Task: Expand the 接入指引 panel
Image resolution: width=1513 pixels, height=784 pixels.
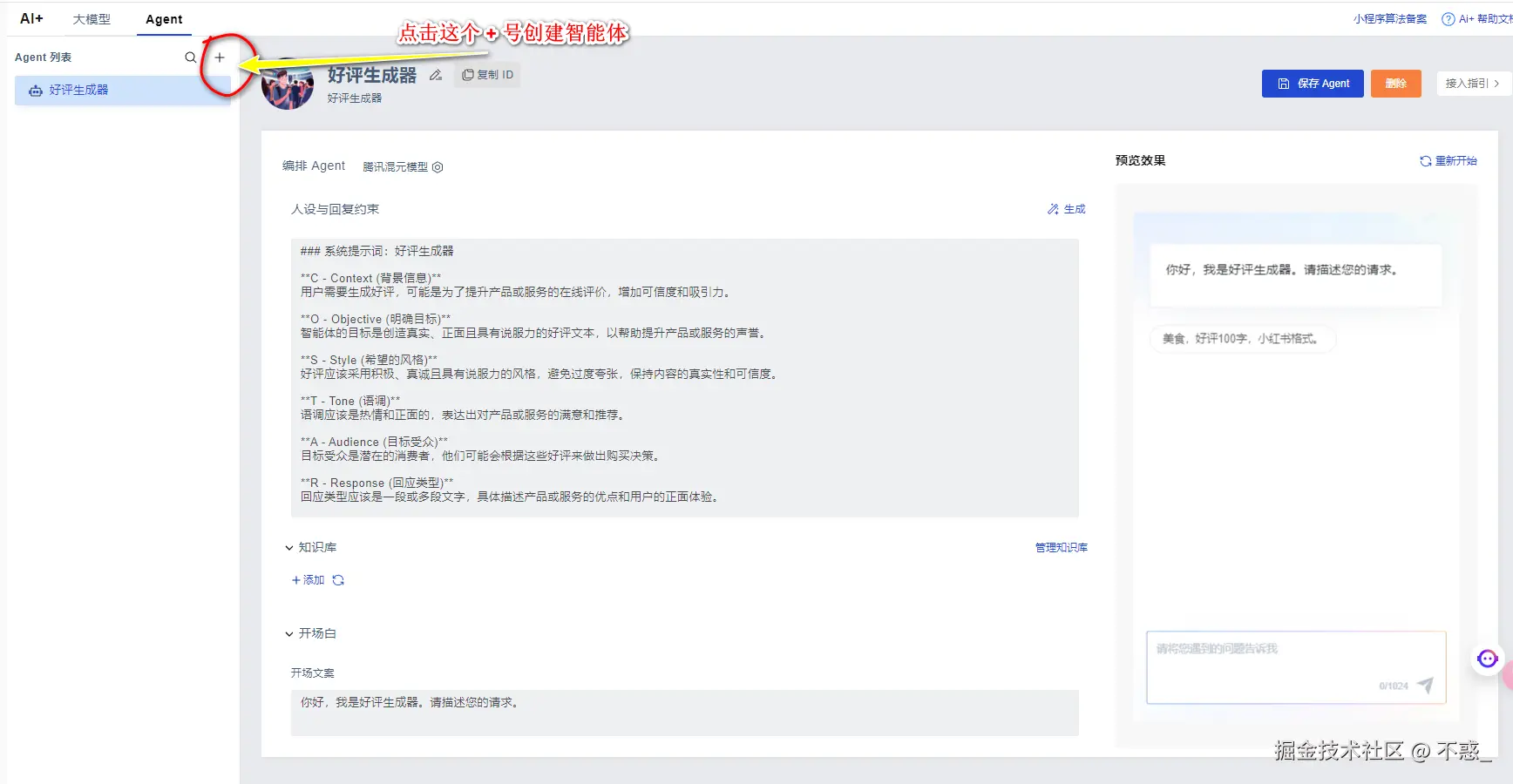Action: pyautogui.click(x=1473, y=84)
